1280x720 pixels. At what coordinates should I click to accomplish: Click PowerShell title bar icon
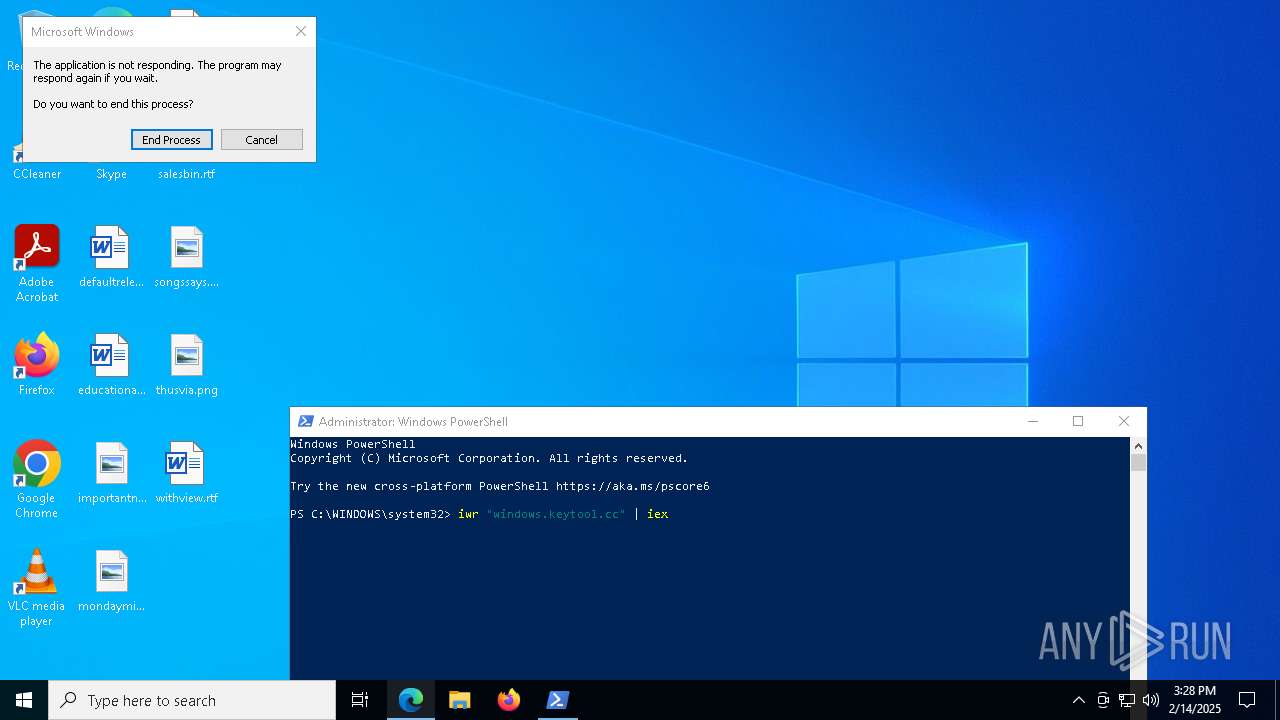pyautogui.click(x=306, y=422)
